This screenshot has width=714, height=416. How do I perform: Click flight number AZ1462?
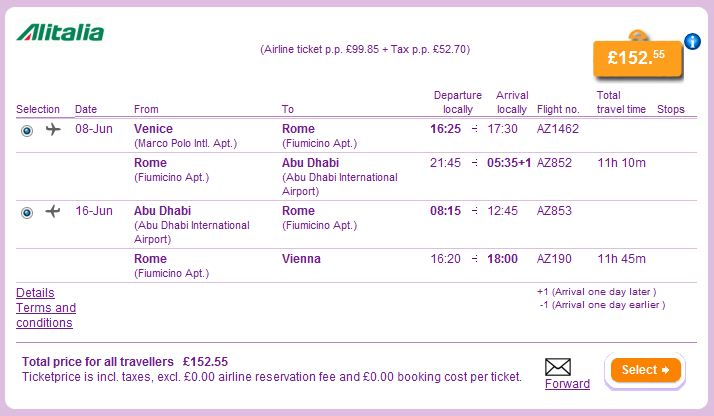558,129
